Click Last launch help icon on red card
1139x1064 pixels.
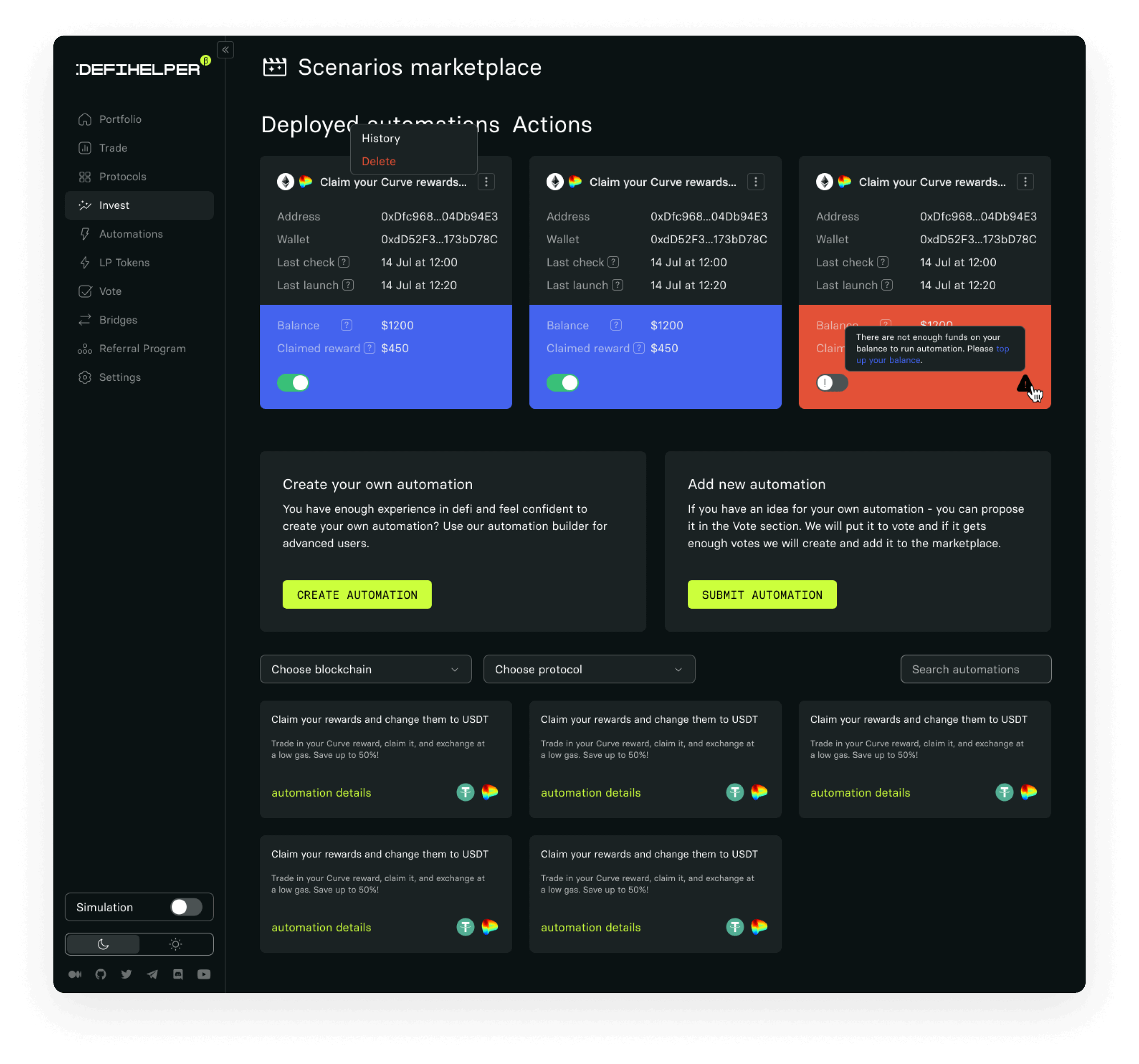[x=887, y=285]
